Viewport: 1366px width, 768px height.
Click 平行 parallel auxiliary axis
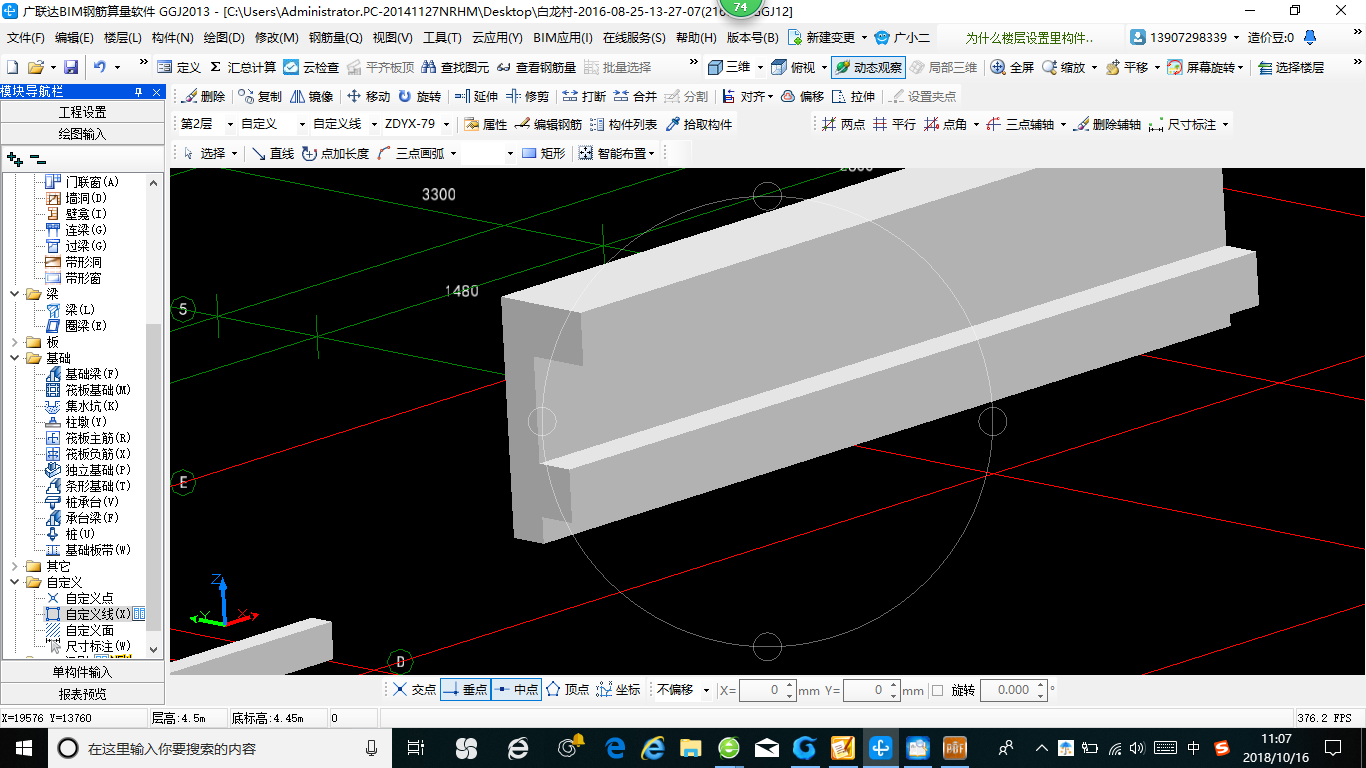894,124
